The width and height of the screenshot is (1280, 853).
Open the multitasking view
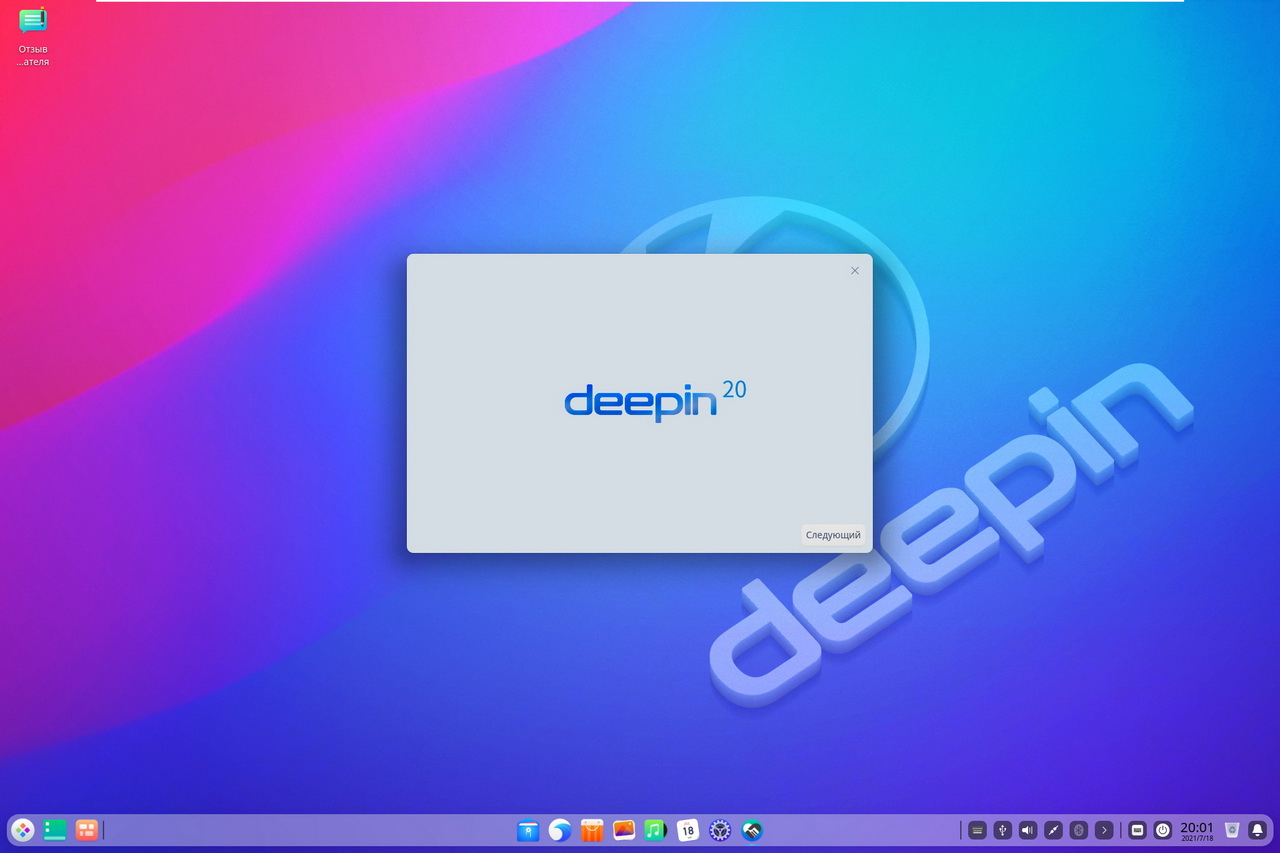(x=87, y=830)
